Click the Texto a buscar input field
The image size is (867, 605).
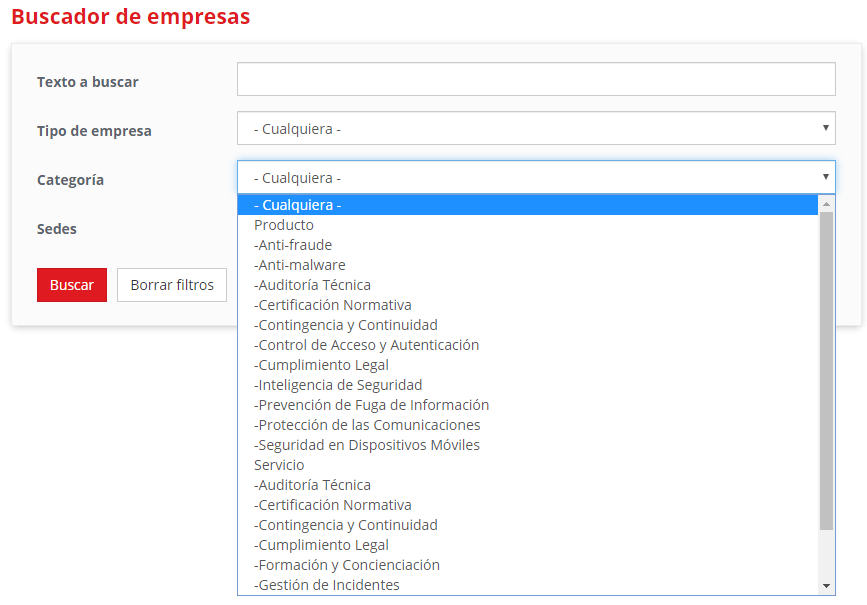pos(535,79)
